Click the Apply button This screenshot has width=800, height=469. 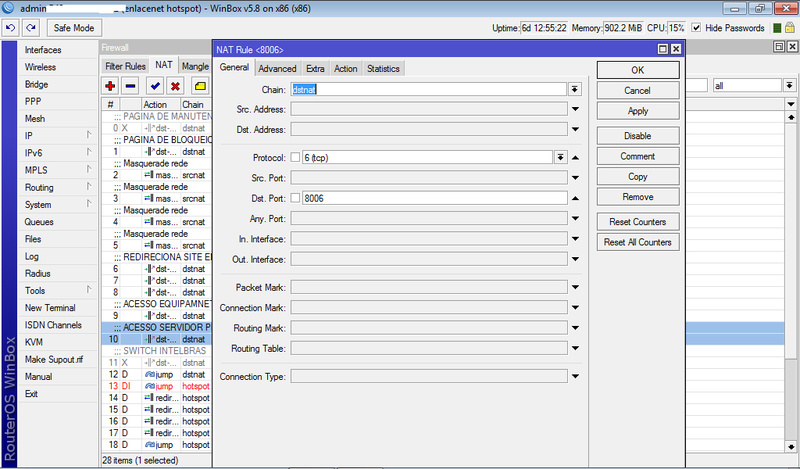click(638, 111)
